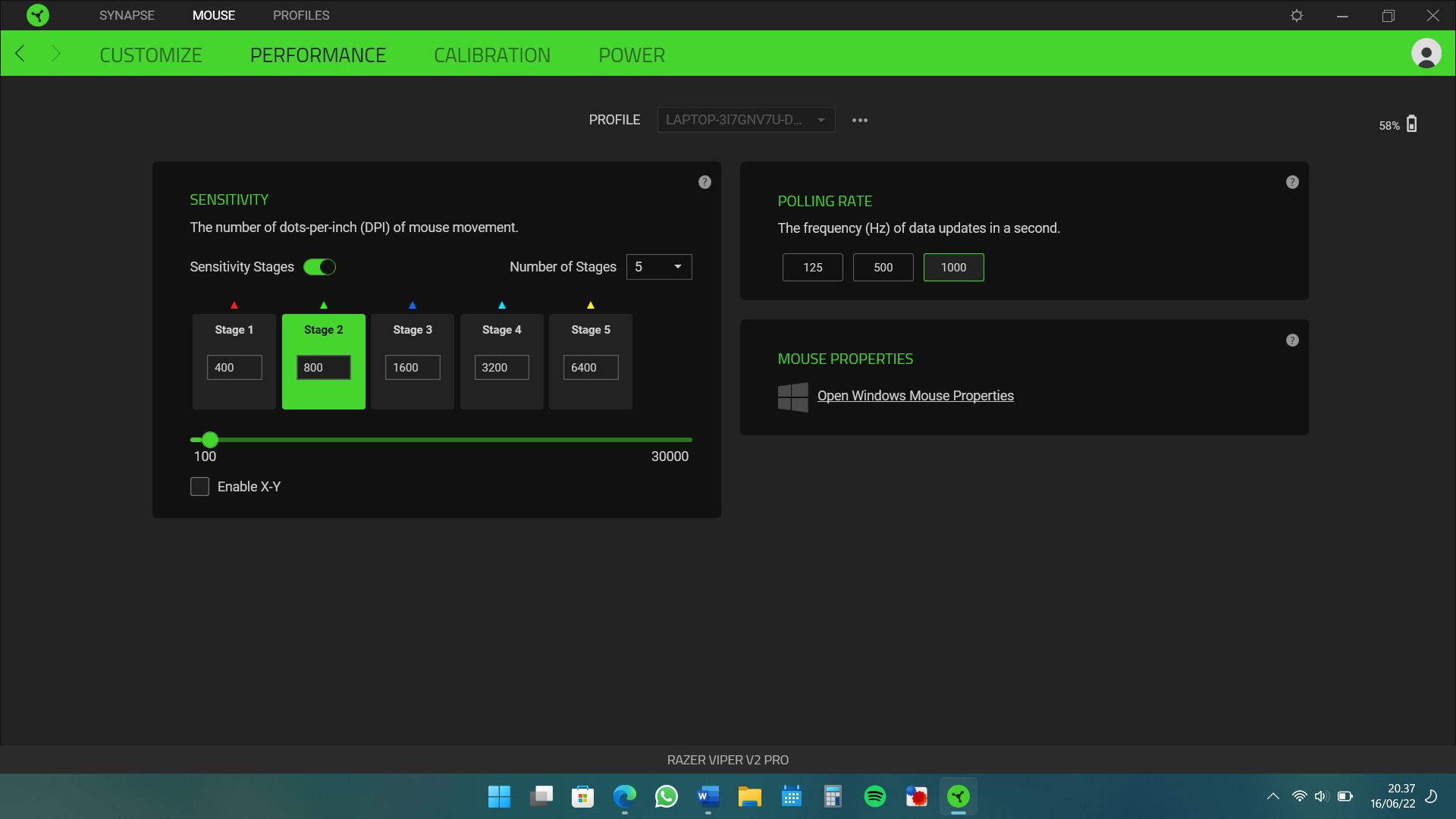The width and height of the screenshot is (1456, 819).
Task: Click the Razer logo icon
Action: [x=37, y=15]
